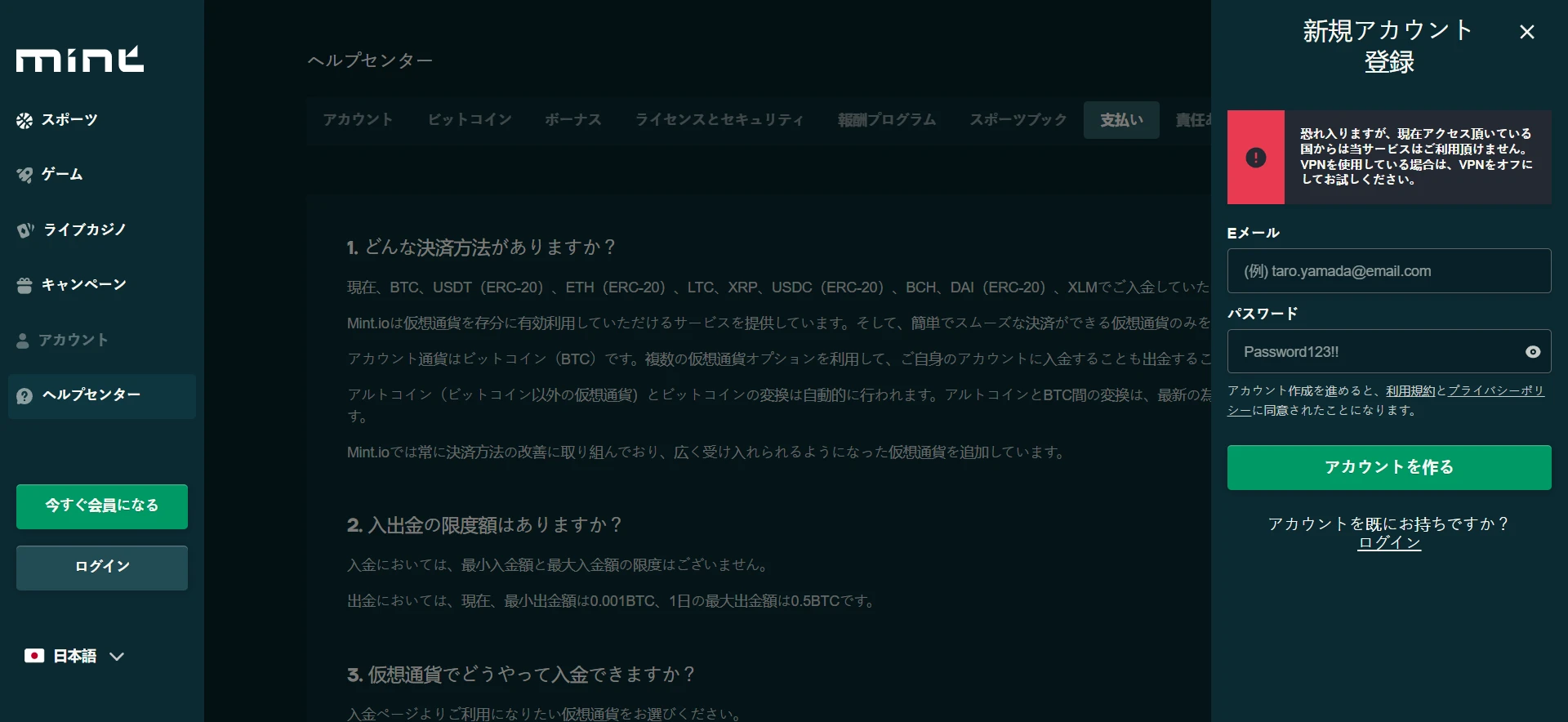
Task: Click the アカウントを既にお持ちですか？ text
Action: (x=1389, y=524)
